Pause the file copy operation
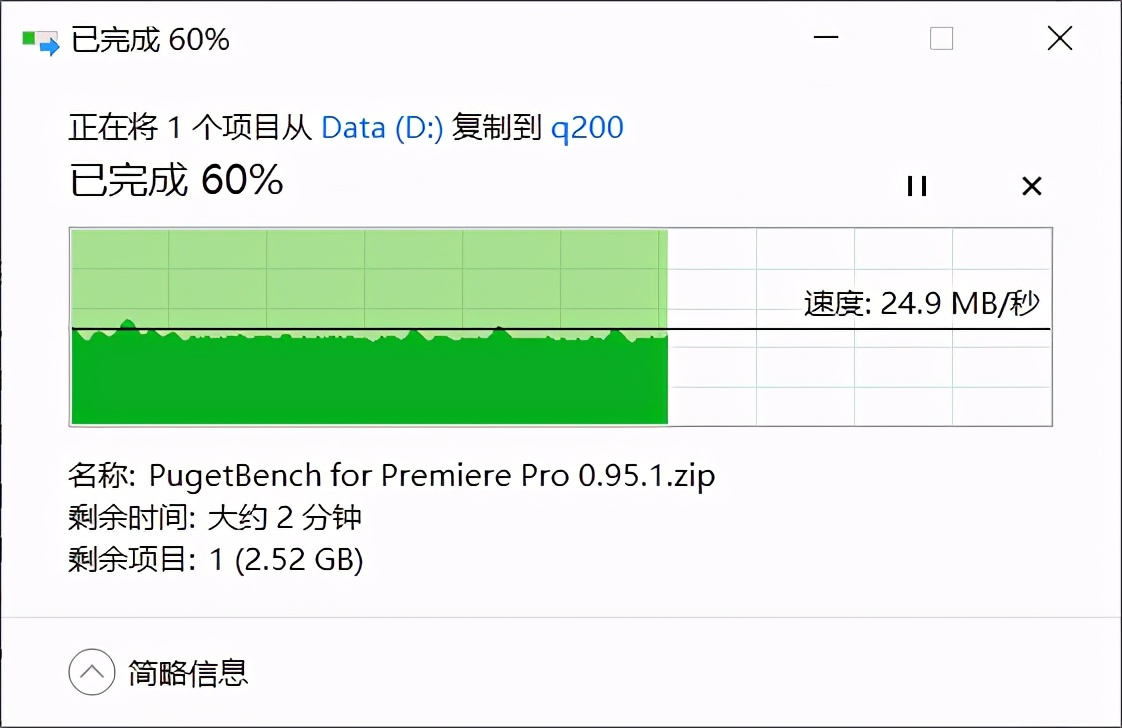1122x728 pixels. (917, 186)
